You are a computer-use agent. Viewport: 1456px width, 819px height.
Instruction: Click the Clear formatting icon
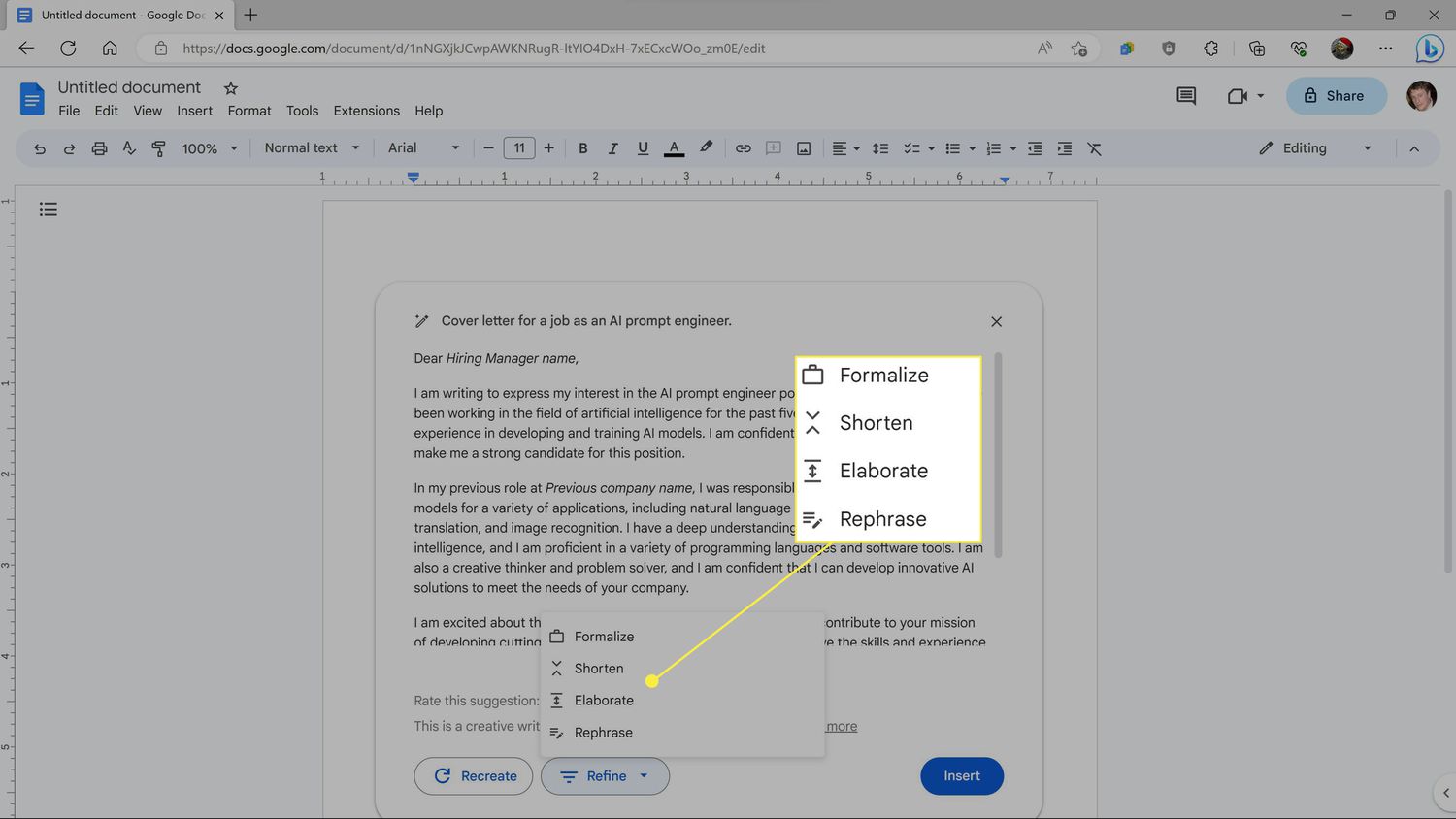[x=1094, y=148]
